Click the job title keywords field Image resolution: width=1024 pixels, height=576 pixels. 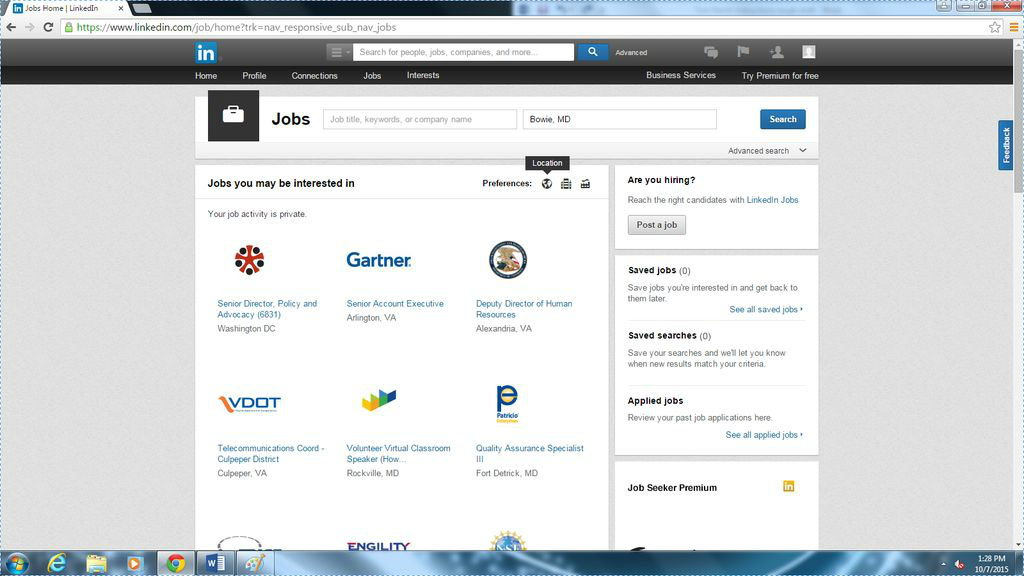(420, 120)
